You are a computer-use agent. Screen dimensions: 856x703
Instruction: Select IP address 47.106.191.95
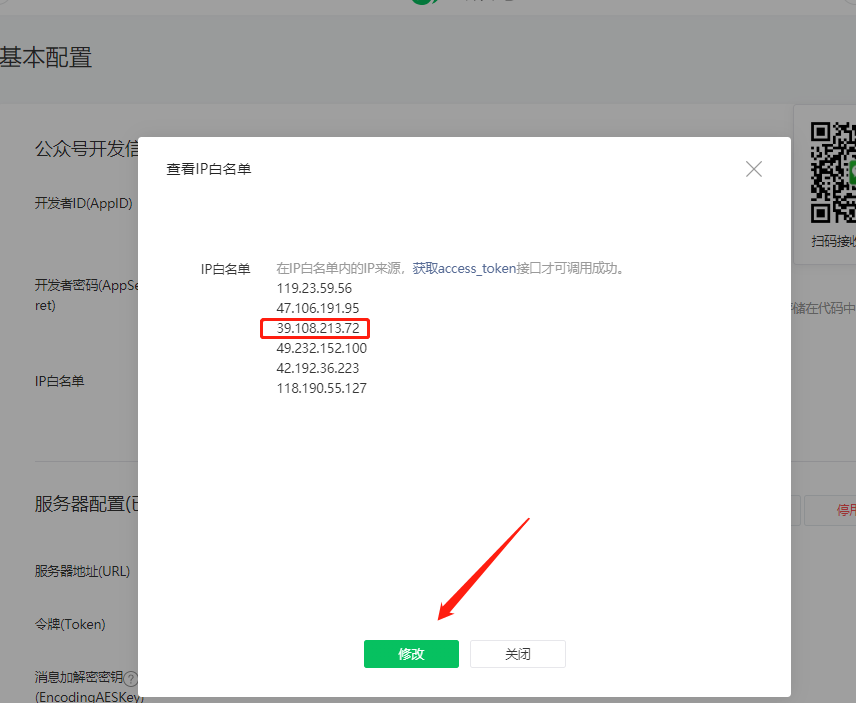(318, 308)
